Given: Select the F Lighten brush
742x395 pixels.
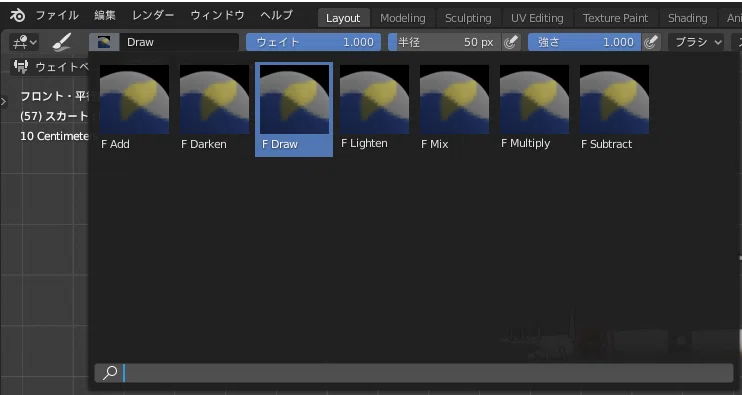Looking at the screenshot, I should click(x=374, y=109).
